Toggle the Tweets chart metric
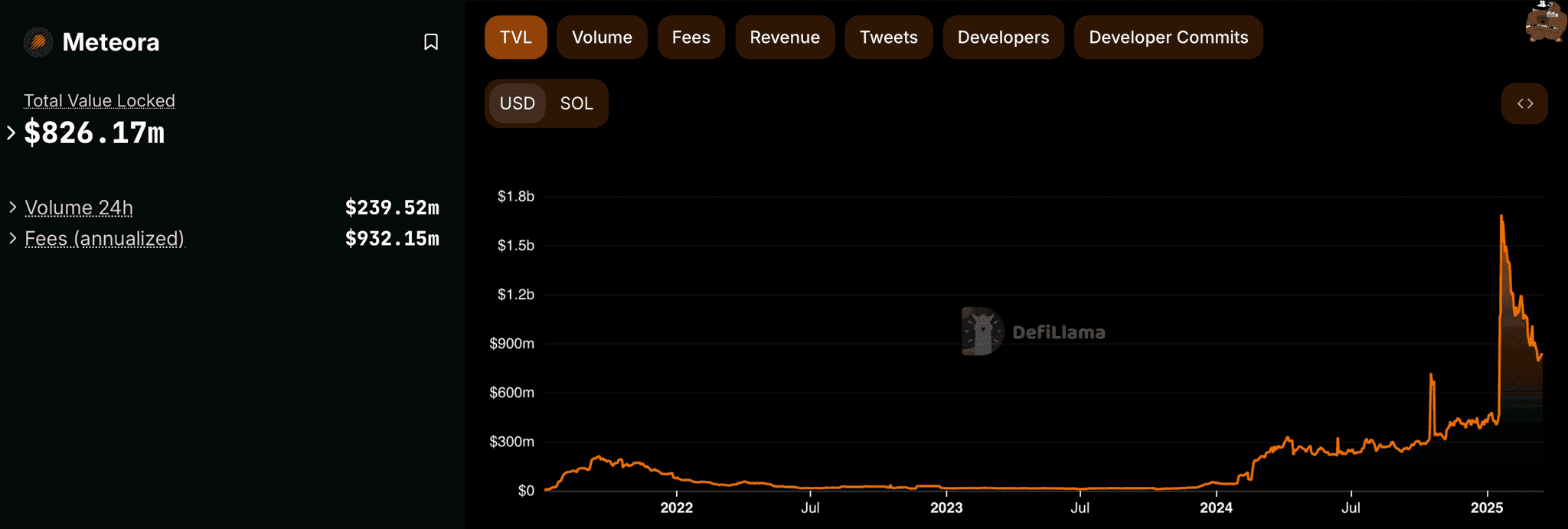 tap(889, 38)
